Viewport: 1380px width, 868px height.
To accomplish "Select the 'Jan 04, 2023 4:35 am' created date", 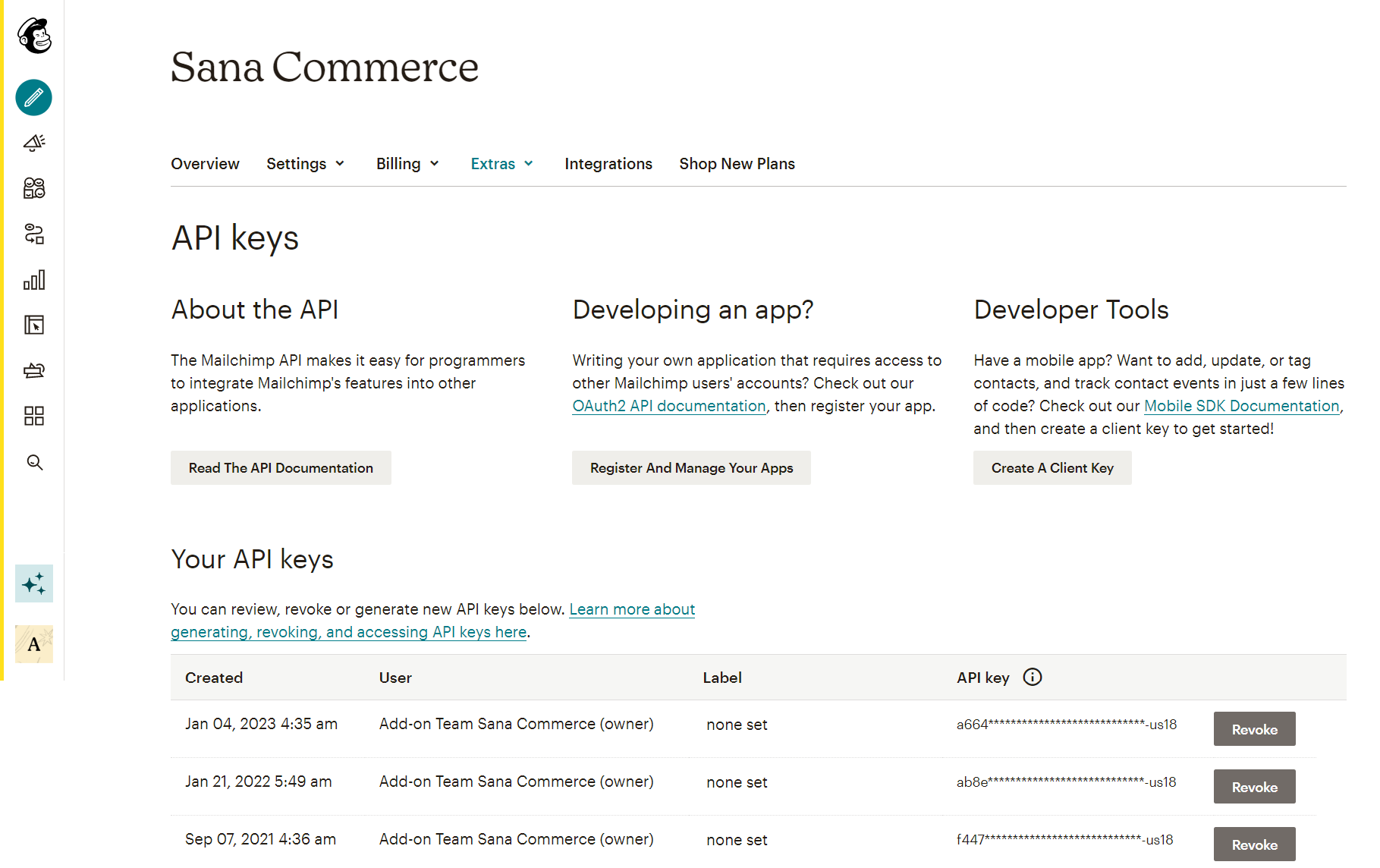I will tap(261, 724).
